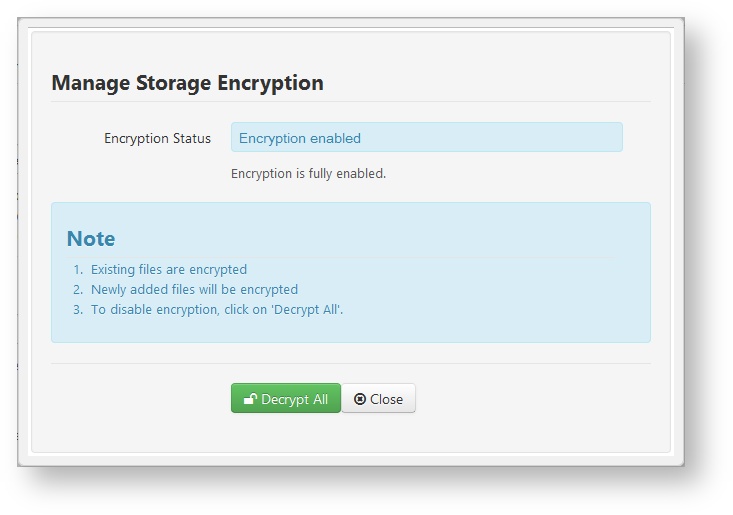Click the list number 3 in the Note

click(78, 310)
